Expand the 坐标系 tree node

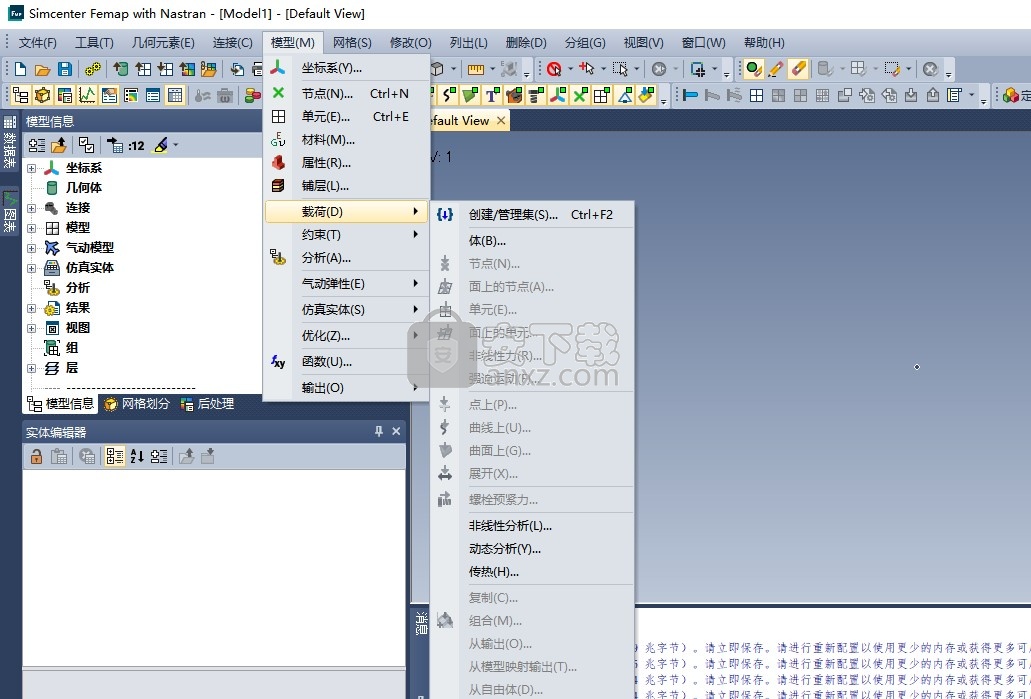click(x=31, y=168)
